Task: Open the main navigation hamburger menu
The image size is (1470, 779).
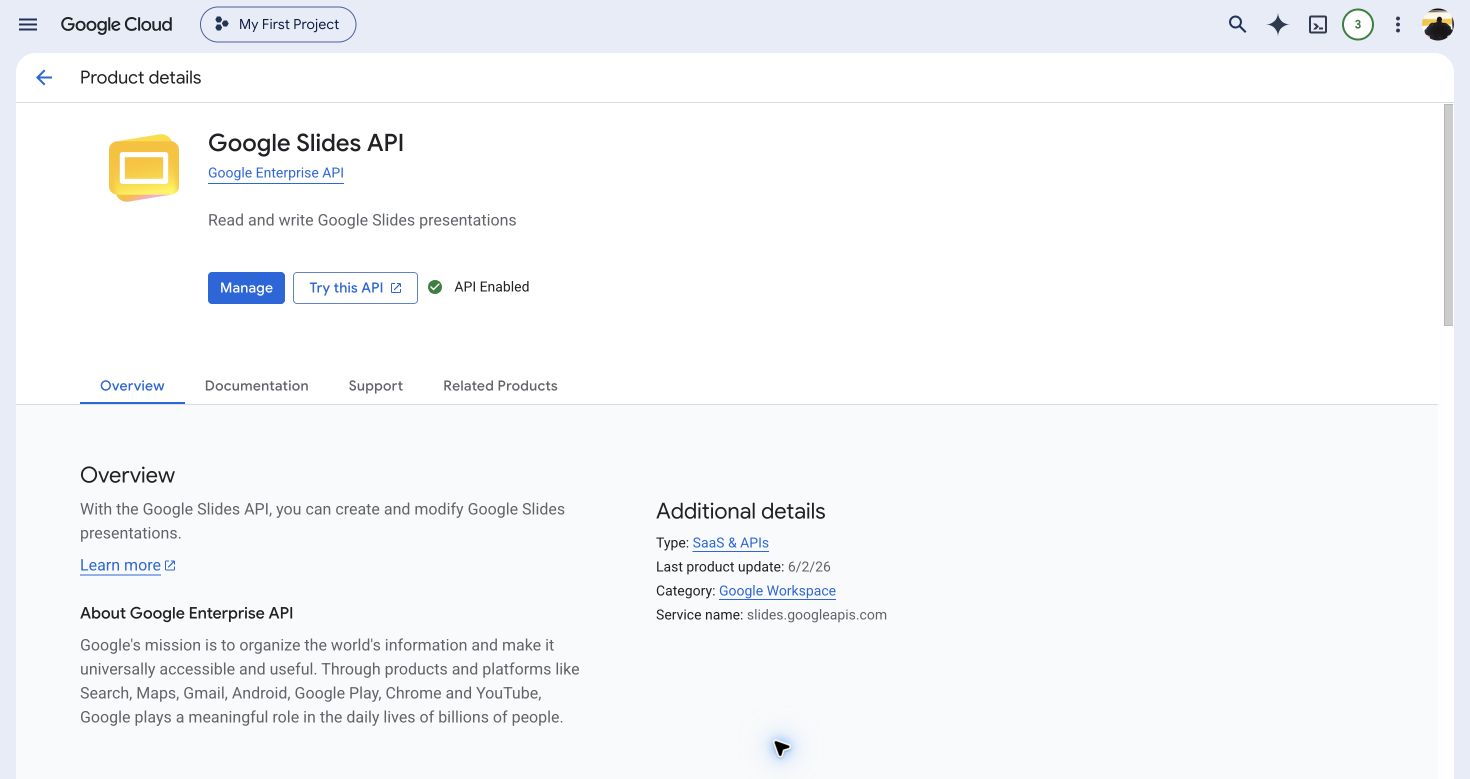Action: pyautogui.click(x=28, y=25)
